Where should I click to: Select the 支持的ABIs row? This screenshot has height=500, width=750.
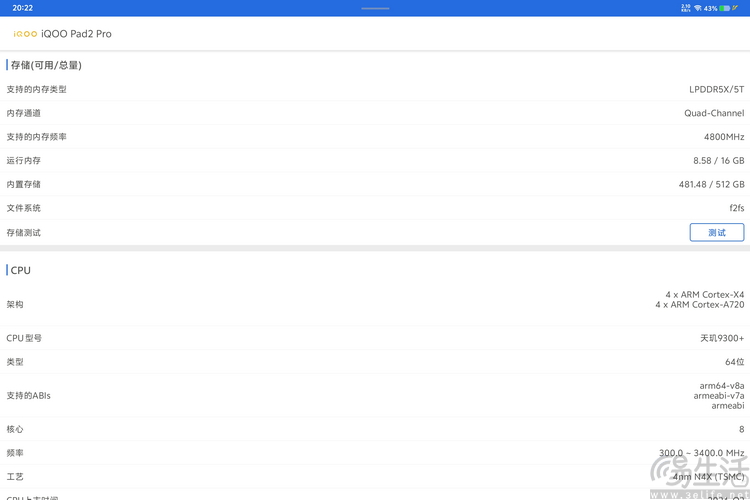[x=375, y=396]
